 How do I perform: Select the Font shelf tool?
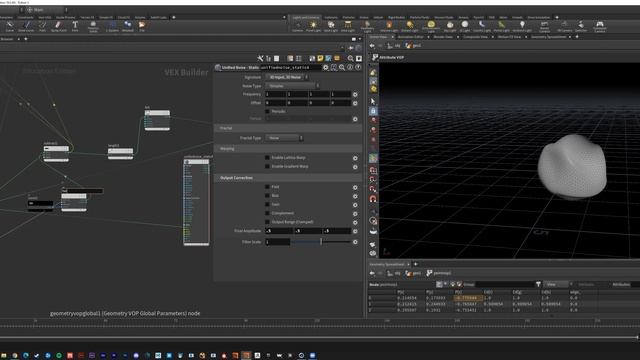tap(75, 27)
